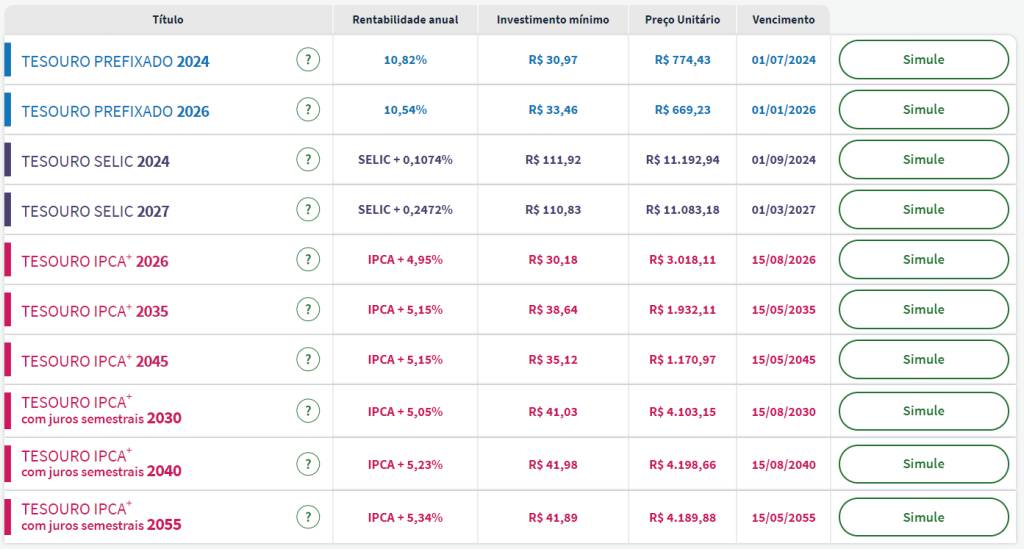The width and height of the screenshot is (1024, 549).
Task: Open question mark for Tesouro IPCA+ 2035
Action: click(308, 310)
